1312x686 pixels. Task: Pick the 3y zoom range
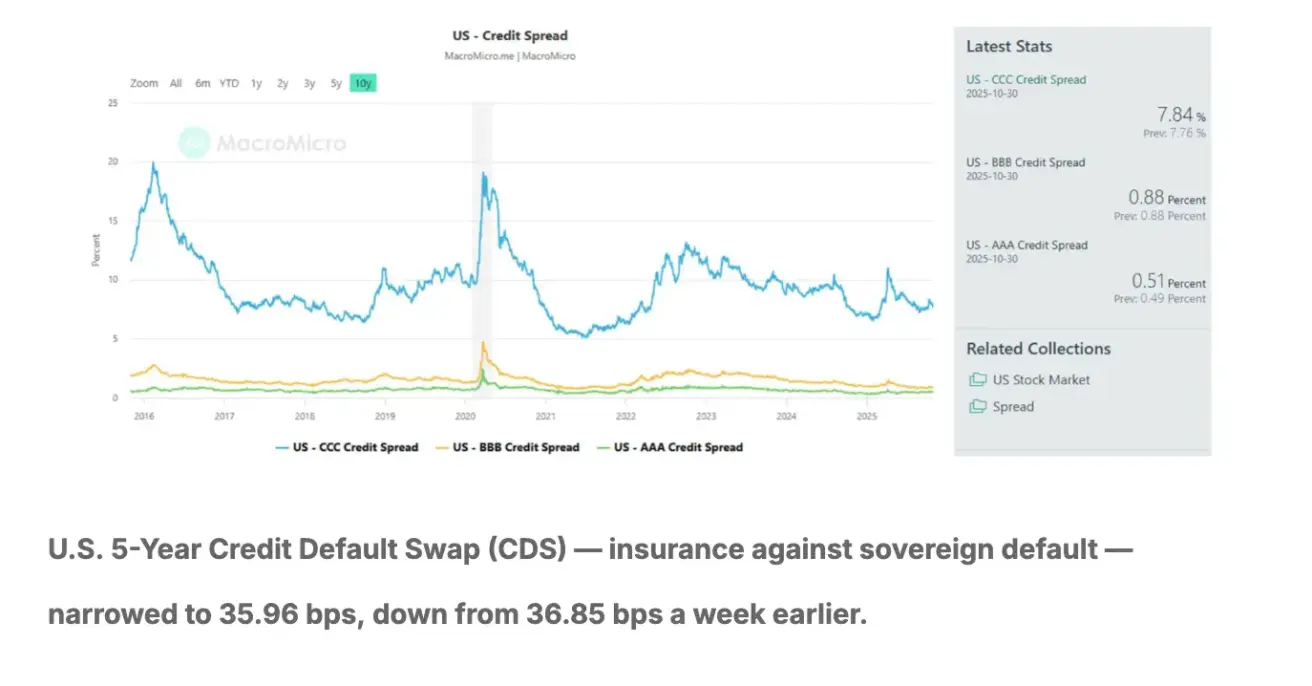click(310, 84)
